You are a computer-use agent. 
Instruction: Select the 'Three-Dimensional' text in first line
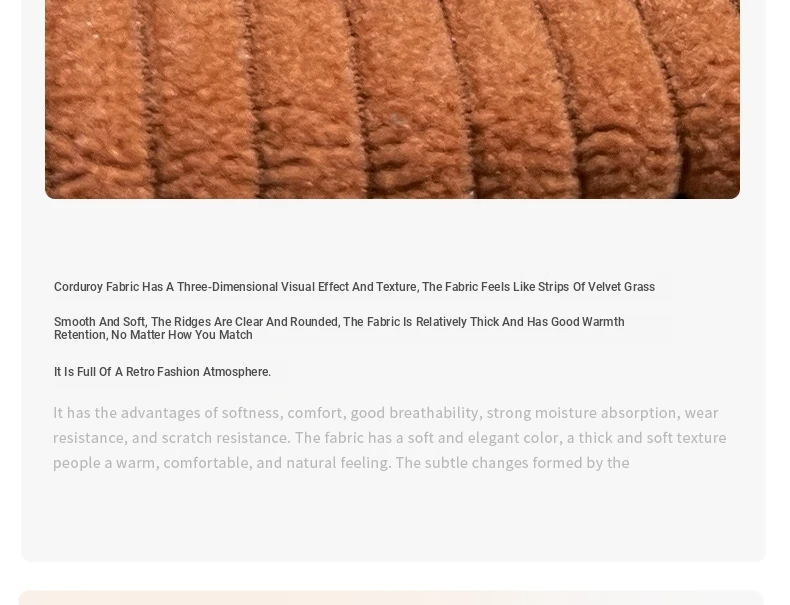click(x=227, y=287)
